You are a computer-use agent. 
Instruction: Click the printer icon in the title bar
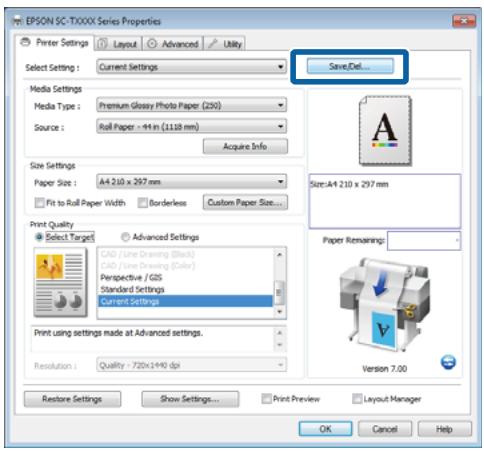tap(17, 21)
